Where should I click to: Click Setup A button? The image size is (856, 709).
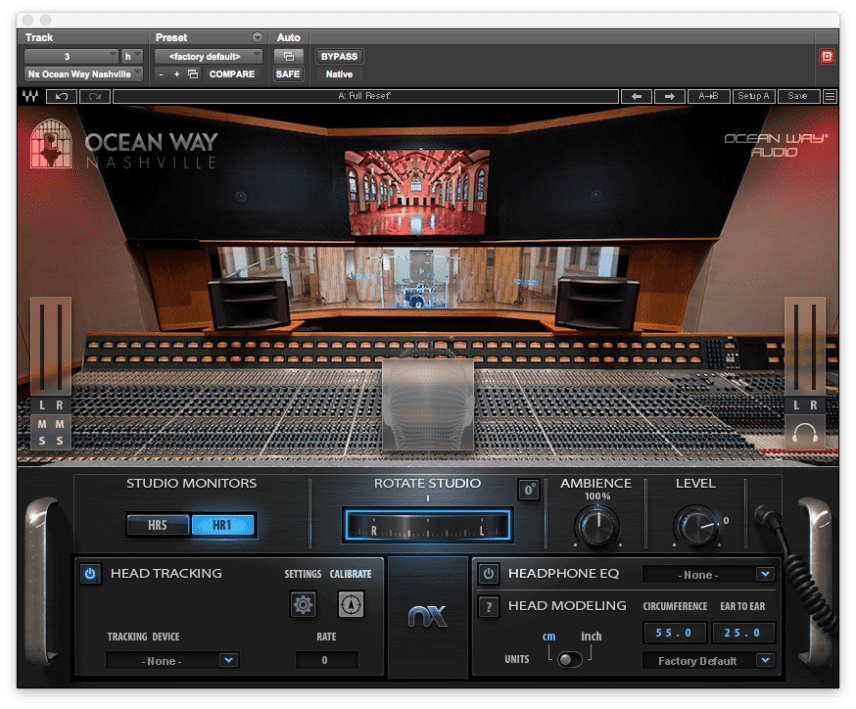point(753,96)
